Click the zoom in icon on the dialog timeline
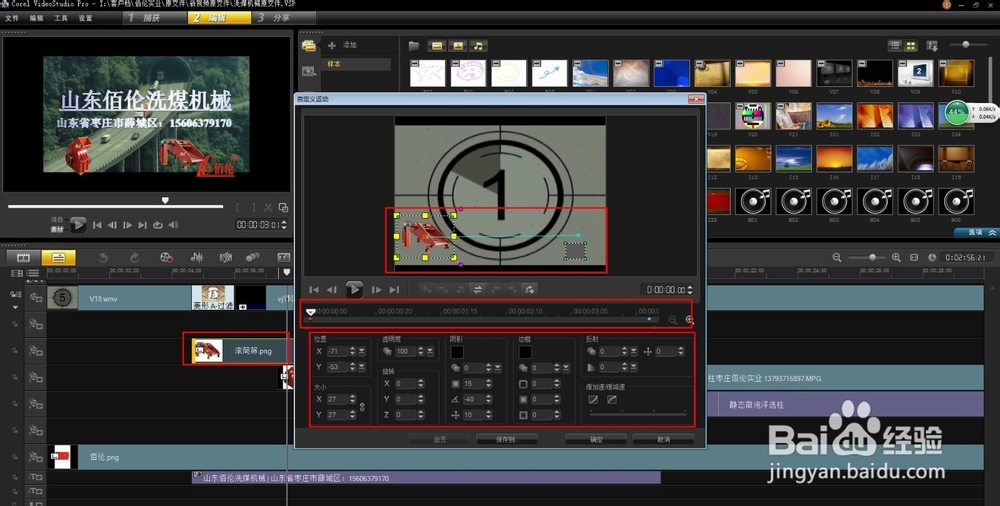Viewport: 1000px width, 506px height. pyautogui.click(x=689, y=320)
